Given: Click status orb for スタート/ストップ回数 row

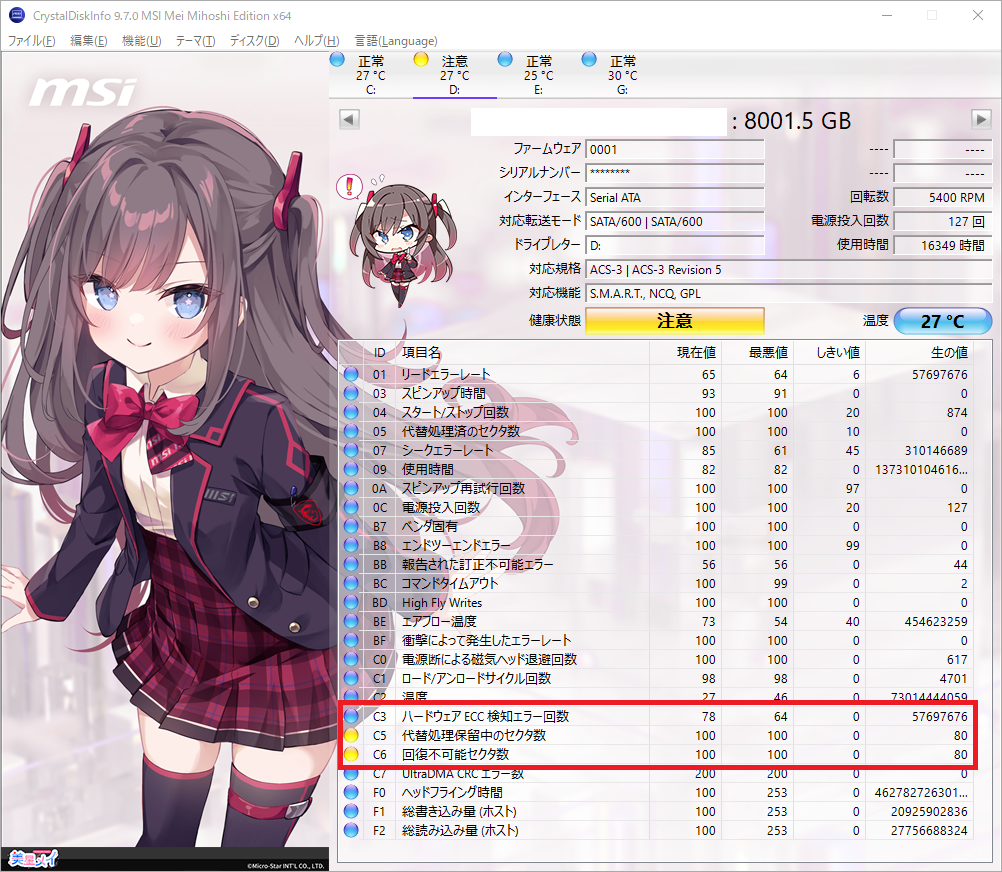Looking at the screenshot, I should click(x=351, y=413).
